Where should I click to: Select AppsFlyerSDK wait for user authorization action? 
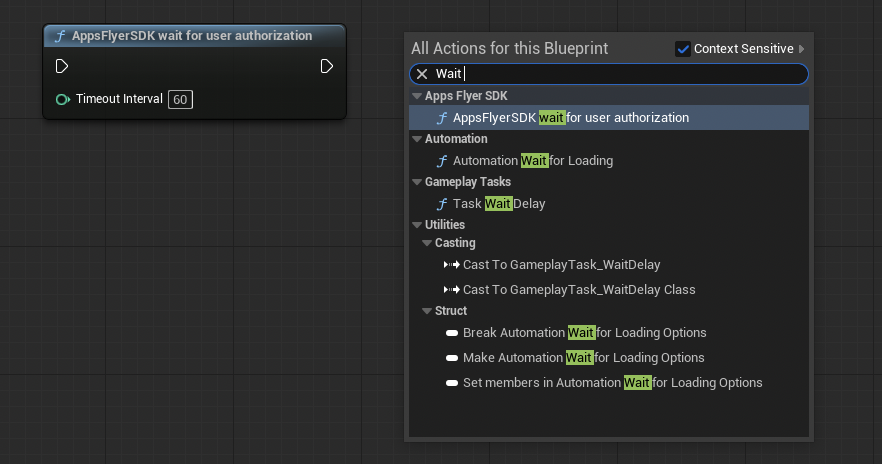click(609, 118)
